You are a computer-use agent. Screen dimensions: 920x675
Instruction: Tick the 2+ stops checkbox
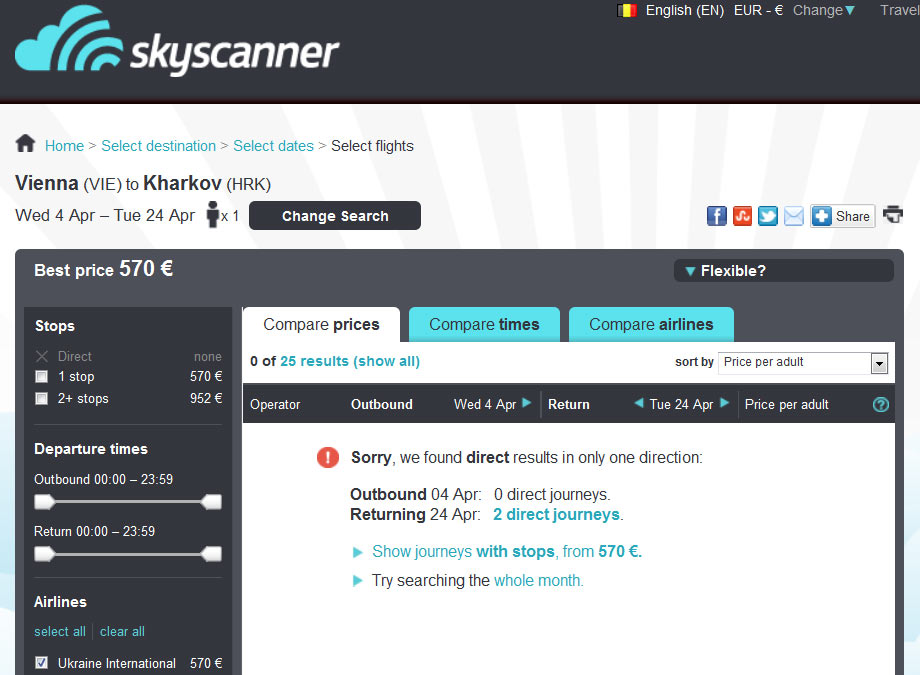coord(42,399)
